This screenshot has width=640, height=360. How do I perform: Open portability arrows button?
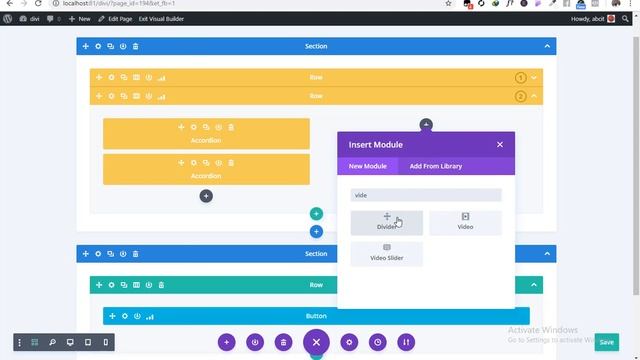[406, 342]
